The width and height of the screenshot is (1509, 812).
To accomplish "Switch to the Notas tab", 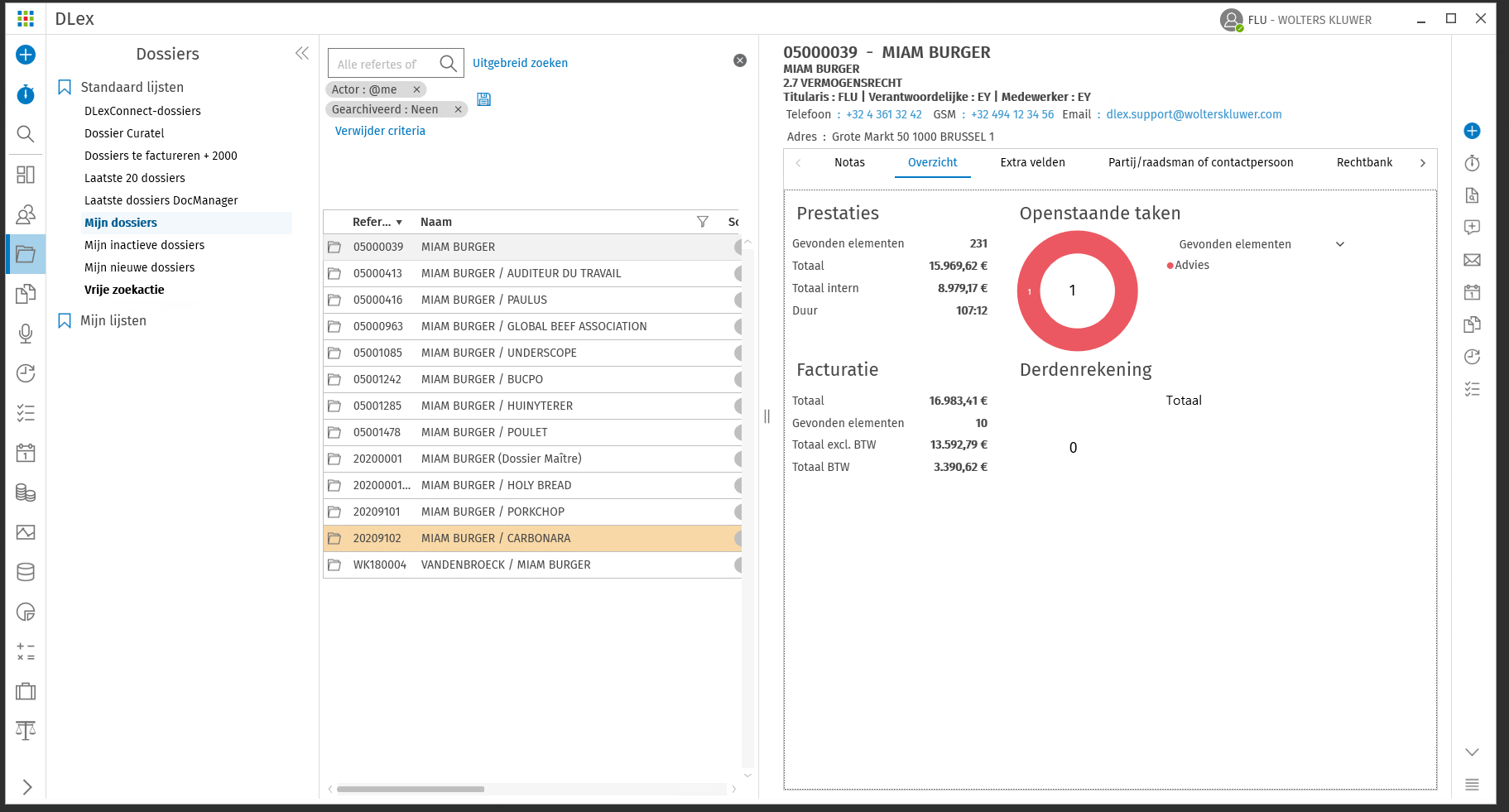I will (849, 162).
